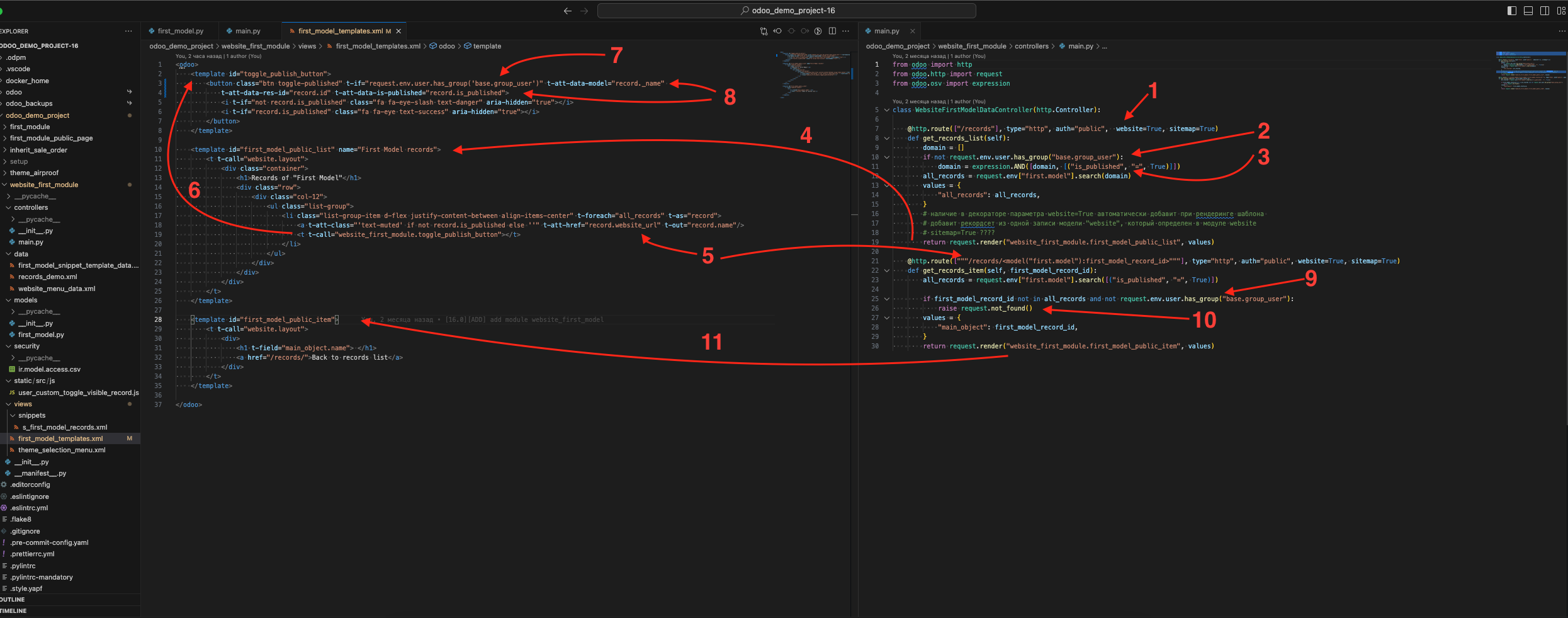Open More Actions of left editor group

[846, 31]
